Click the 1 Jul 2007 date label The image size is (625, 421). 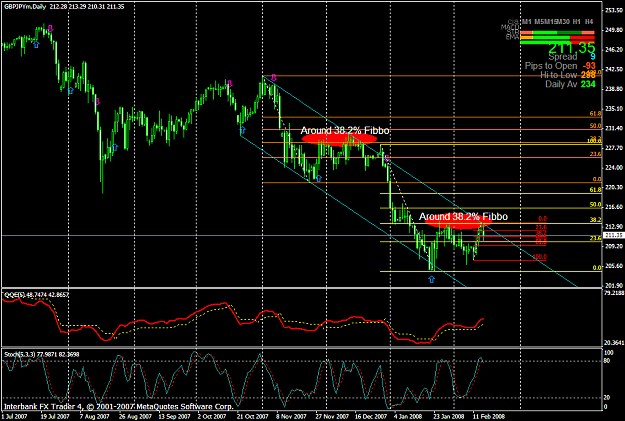[14, 416]
